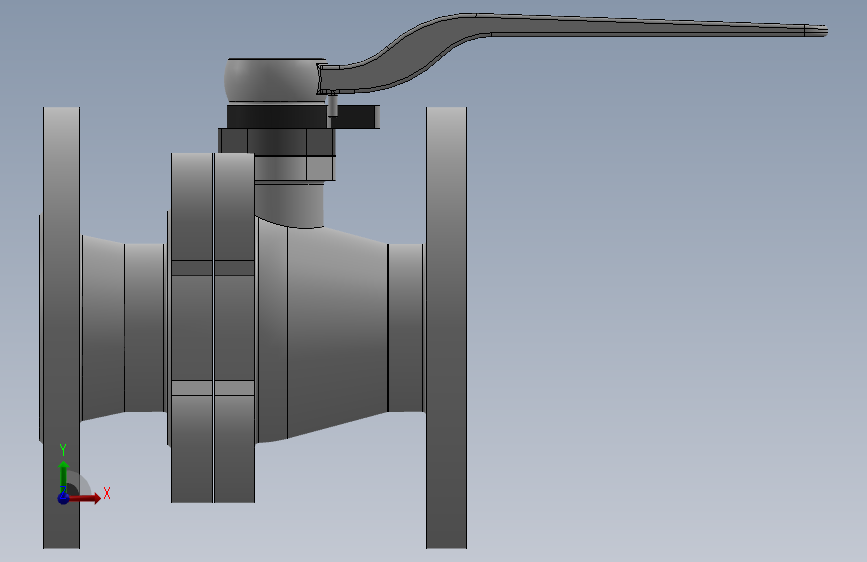Image resolution: width=867 pixels, height=562 pixels.
Task: Select the right end flange of valve
Action: (446, 327)
